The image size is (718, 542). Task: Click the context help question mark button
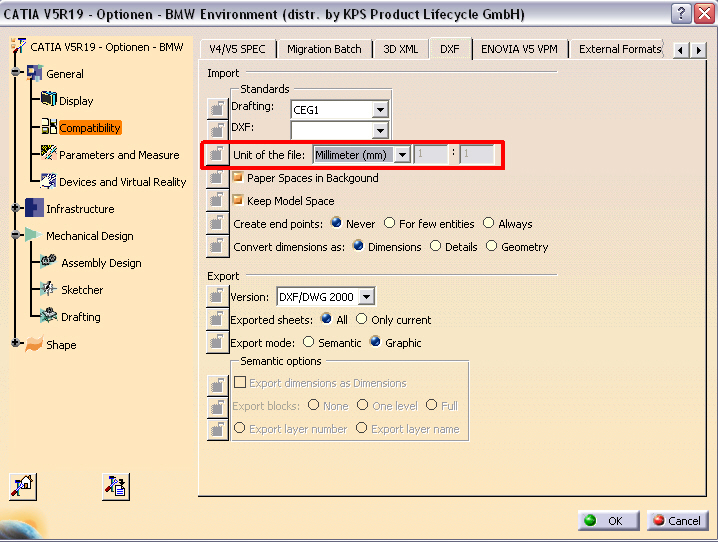point(681,14)
